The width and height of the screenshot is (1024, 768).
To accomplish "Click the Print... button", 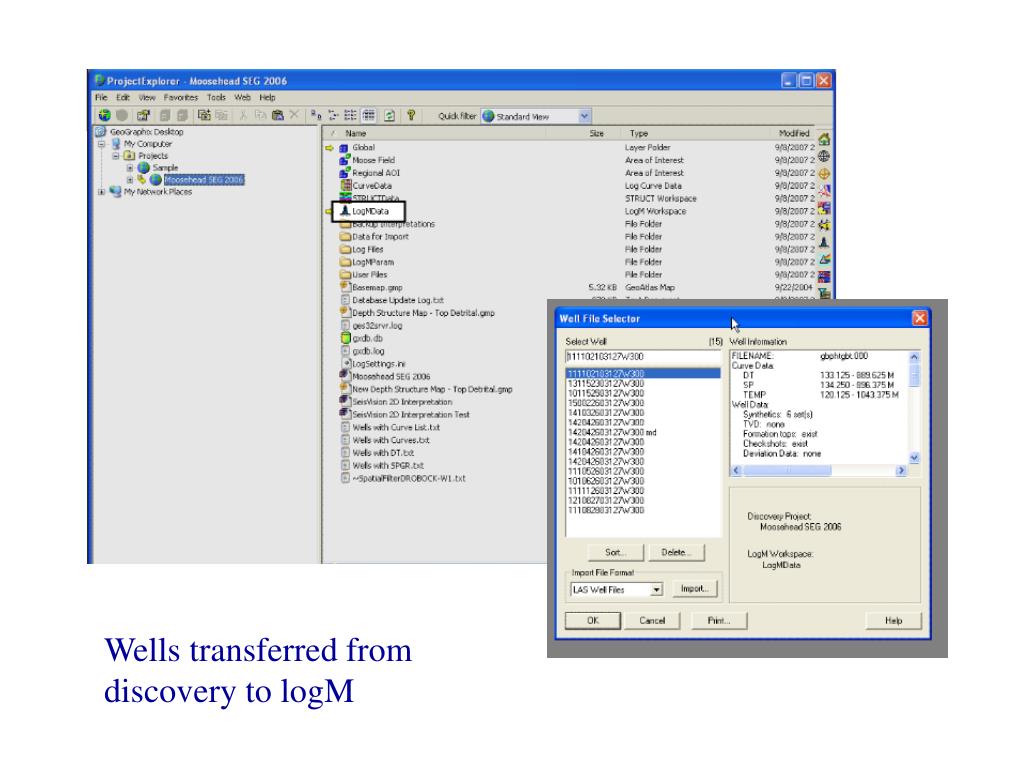I will (x=718, y=620).
